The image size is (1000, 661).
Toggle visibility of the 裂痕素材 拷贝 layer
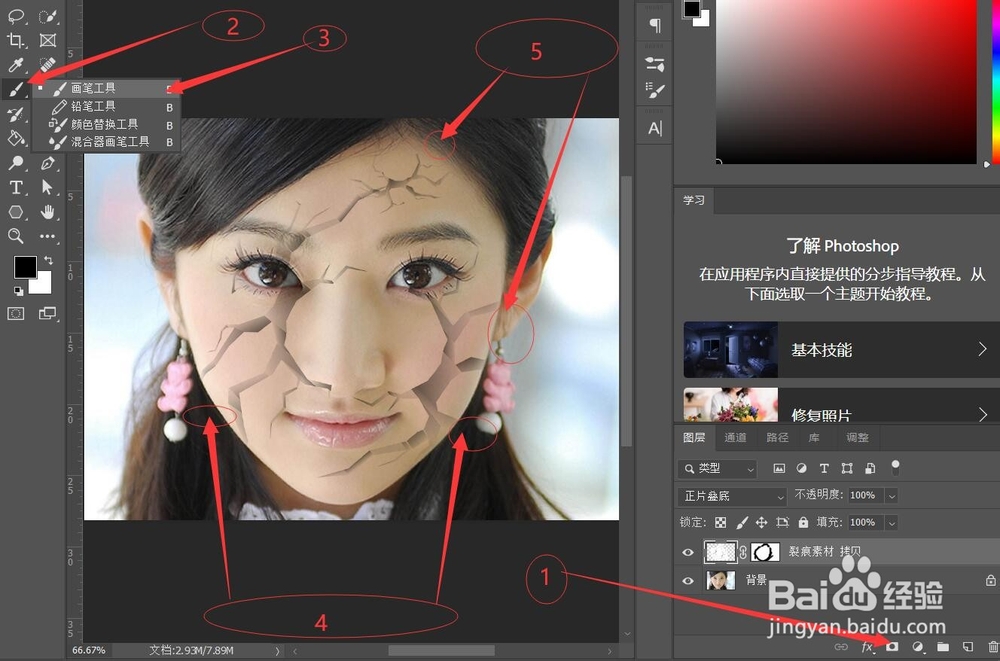tap(687, 551)
